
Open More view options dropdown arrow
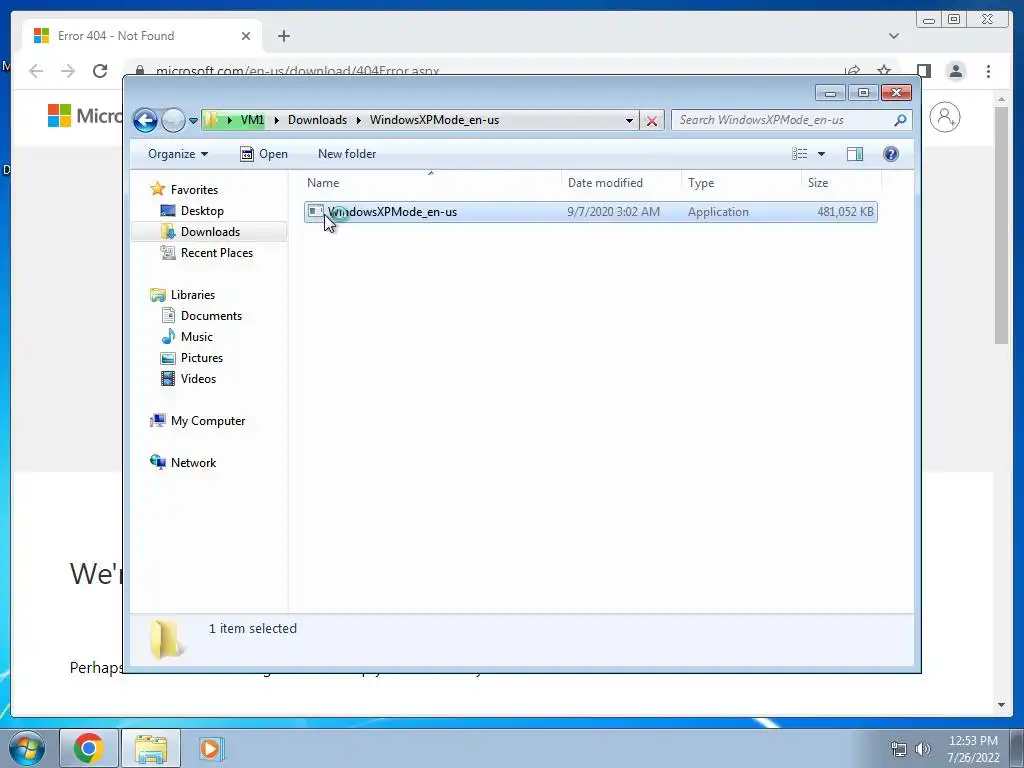tap(822, 154)
